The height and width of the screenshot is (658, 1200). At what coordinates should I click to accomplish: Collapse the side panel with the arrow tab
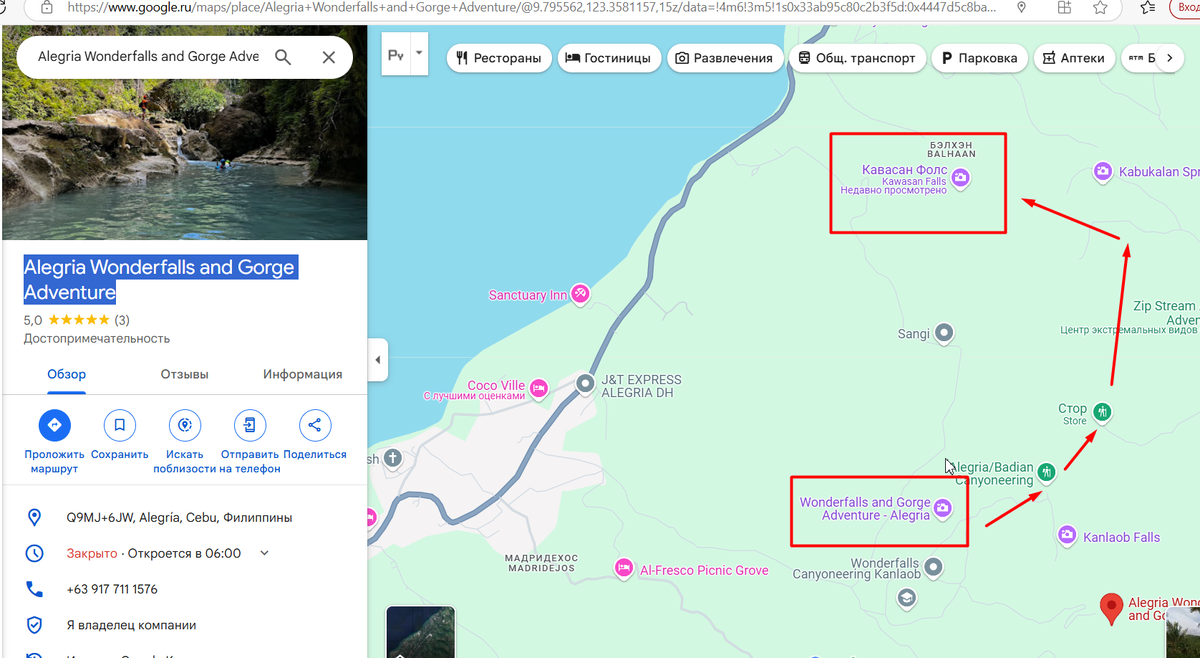[378, 359]
